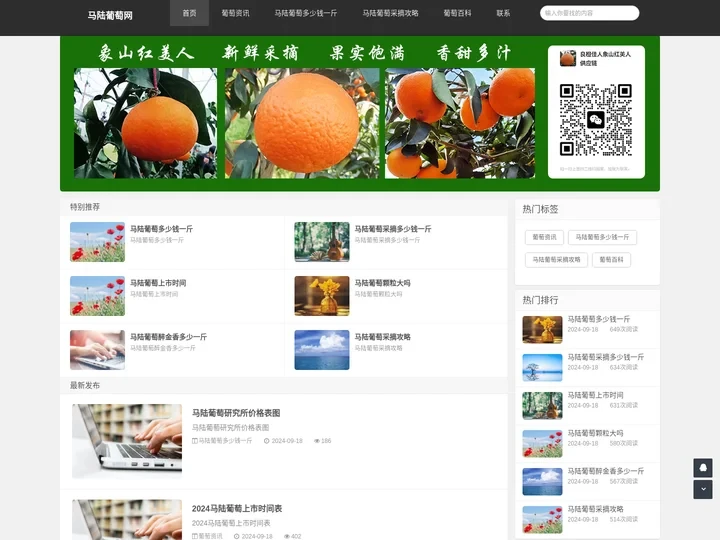The image size is (720, 540).
Task: Open latest post 马陆葡萄研究所价格表图
Action: (236, 413)
